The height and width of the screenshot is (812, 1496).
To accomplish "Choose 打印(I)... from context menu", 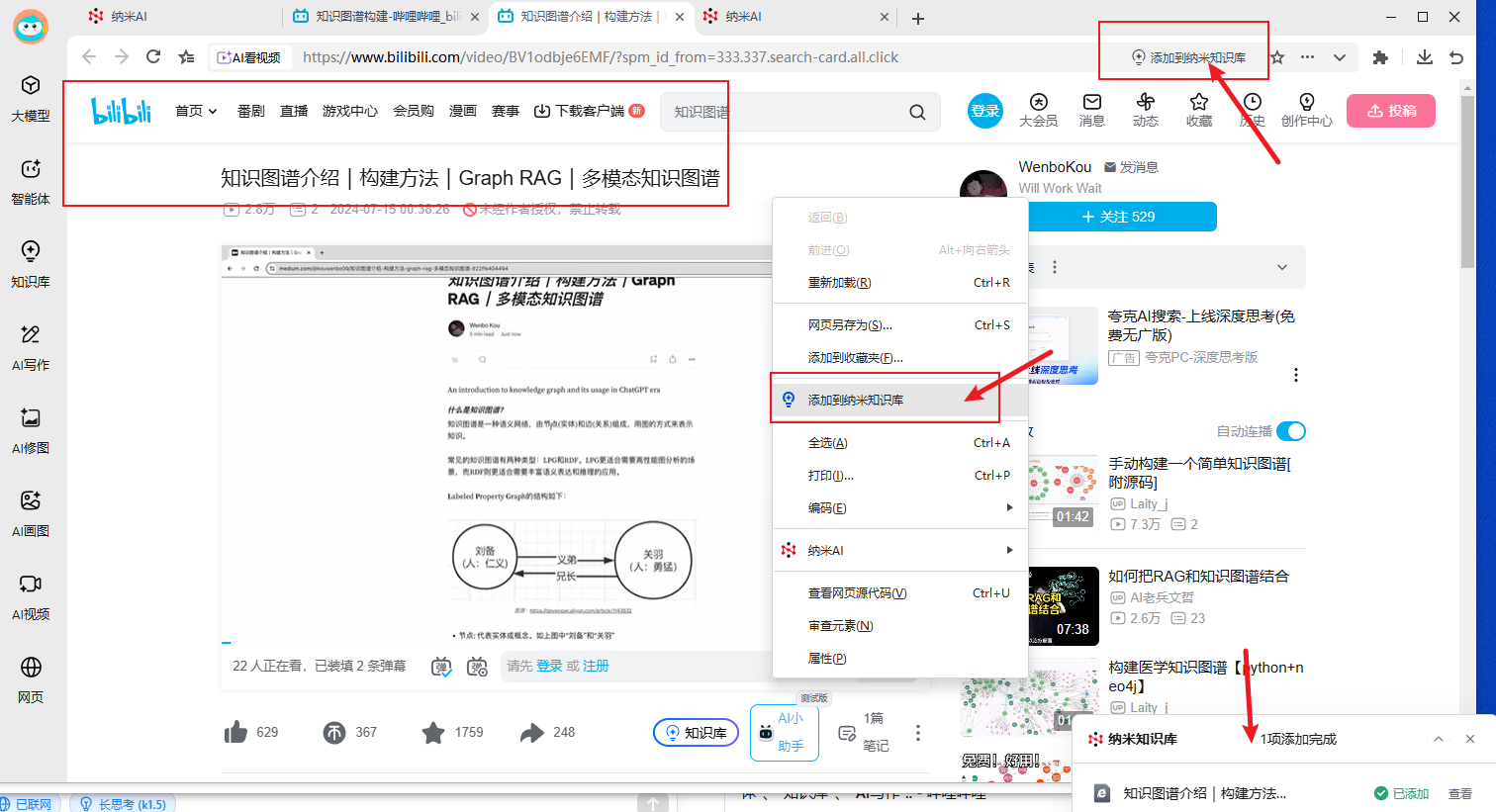I will click(900, 476).
